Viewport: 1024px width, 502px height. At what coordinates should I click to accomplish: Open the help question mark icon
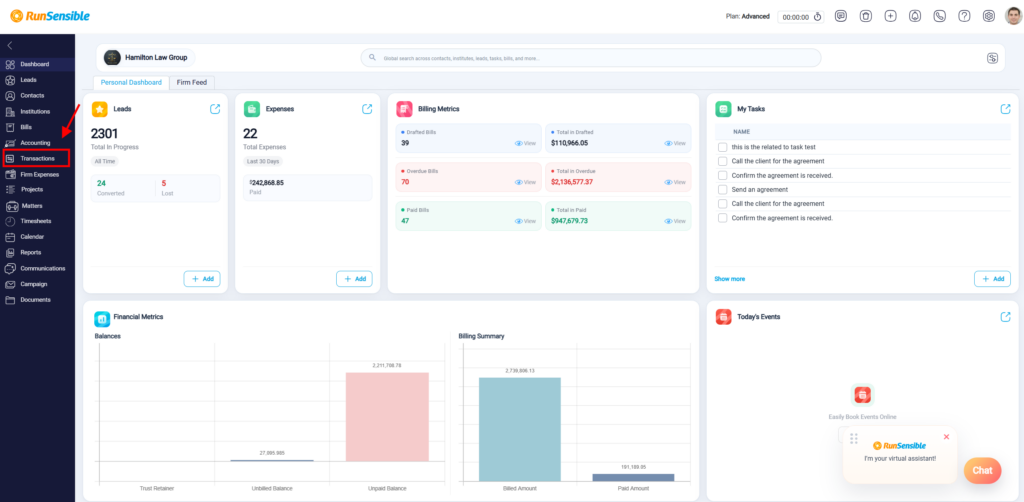[964, 16]
